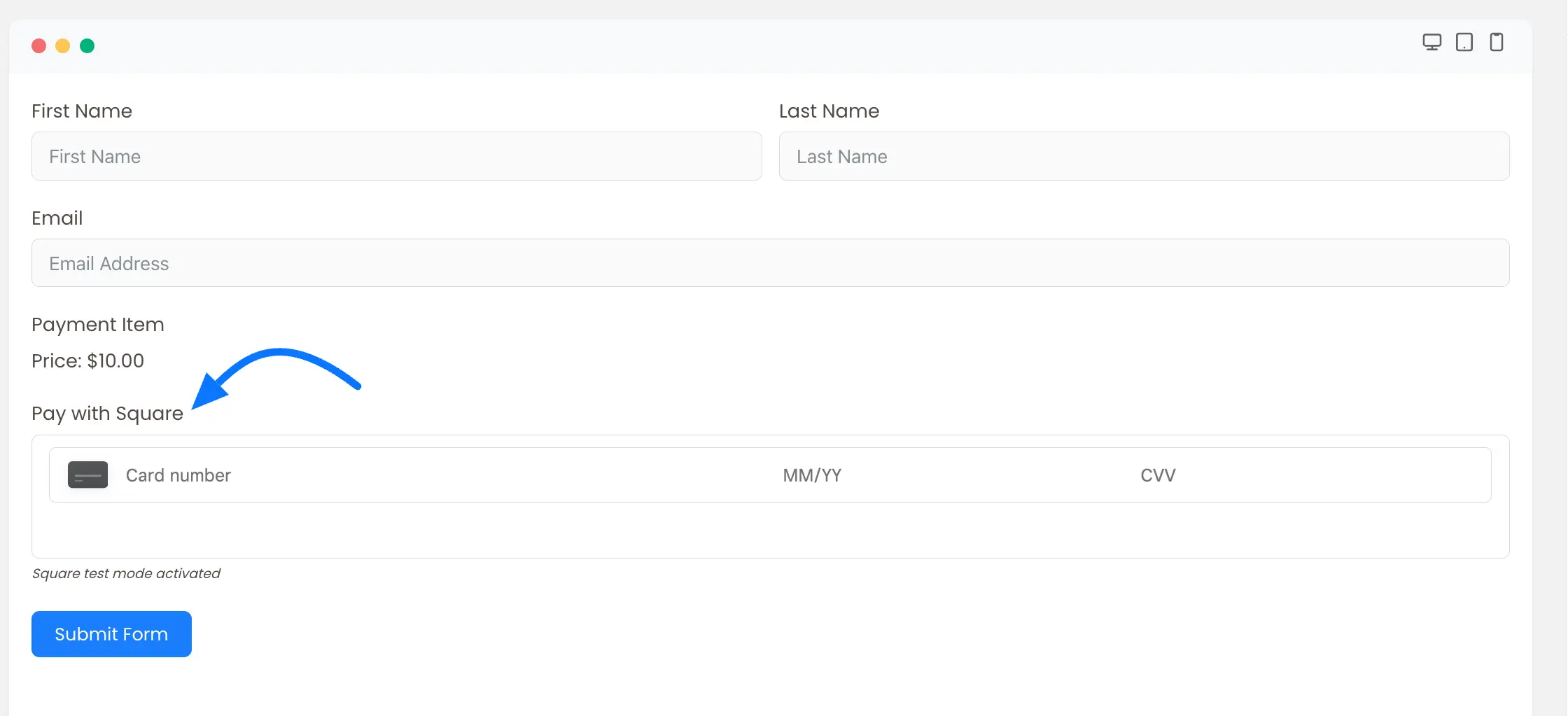1568x716 pixels.
Task: Switch to mobile preview icon
Action: [1496, 43]
